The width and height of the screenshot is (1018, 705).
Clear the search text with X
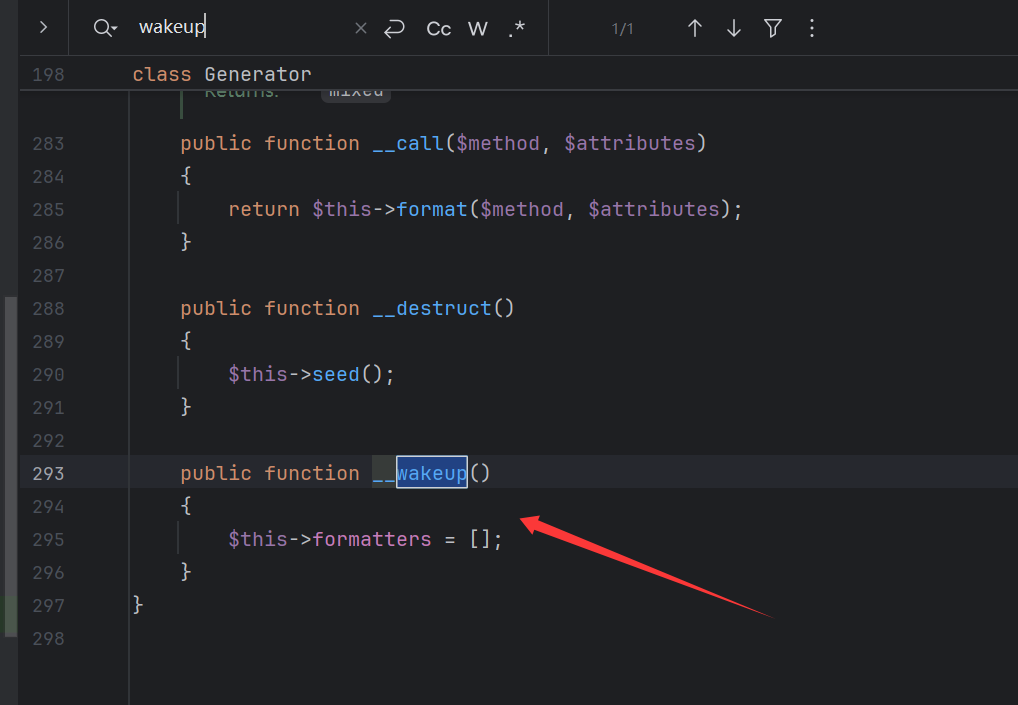pyautogui.click(x=361, y=29)
